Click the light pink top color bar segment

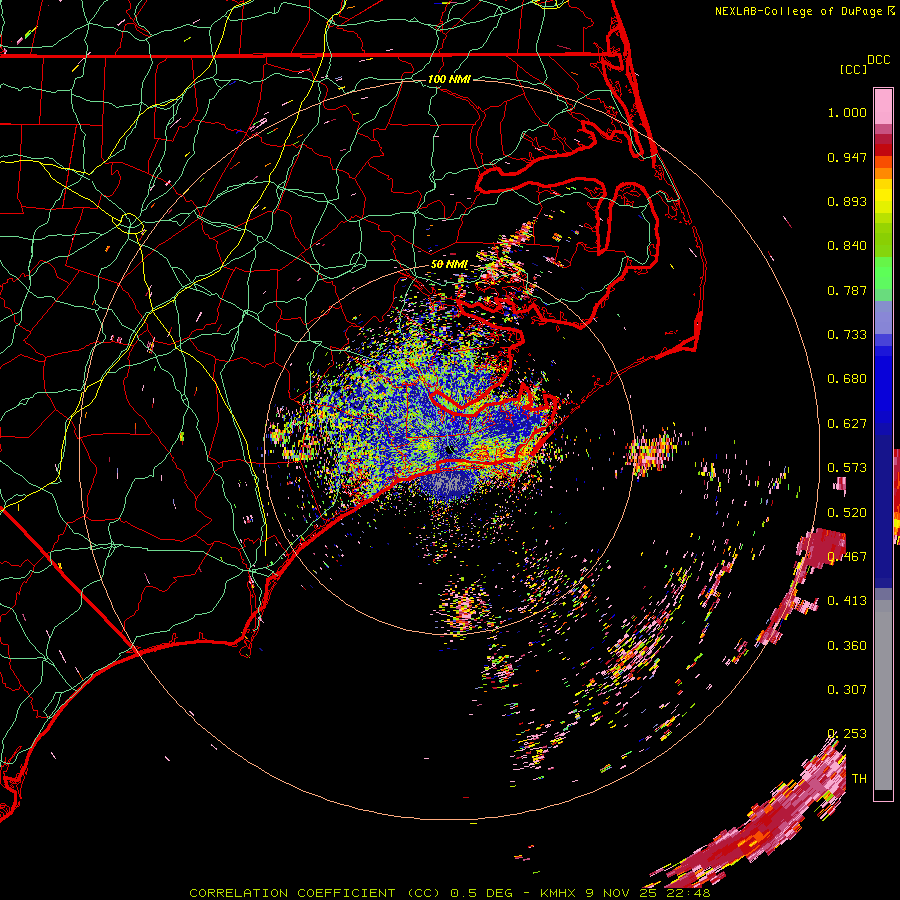point(883,106)
